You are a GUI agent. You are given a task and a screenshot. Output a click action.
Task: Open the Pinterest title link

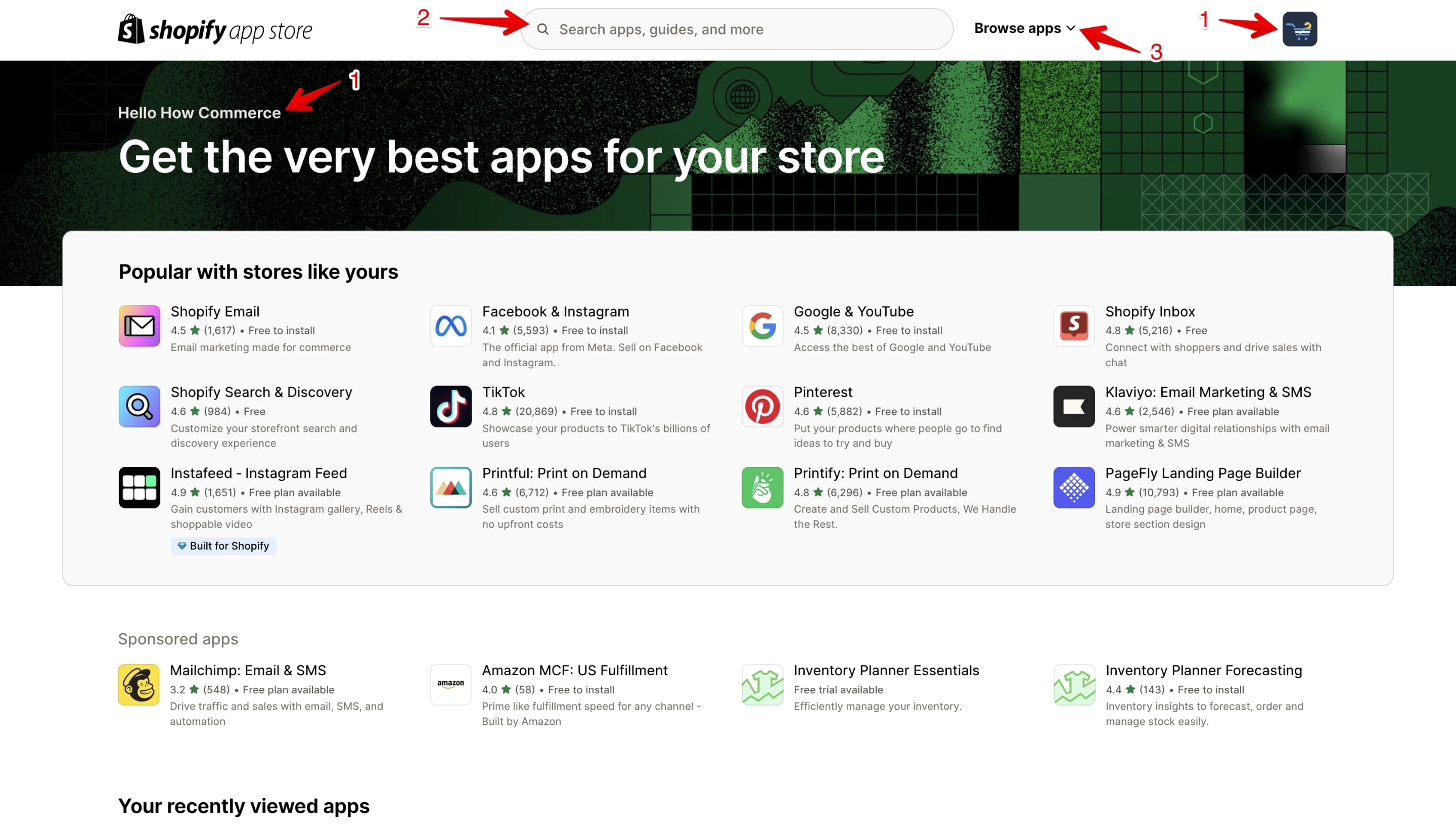[x=823, y=392]
